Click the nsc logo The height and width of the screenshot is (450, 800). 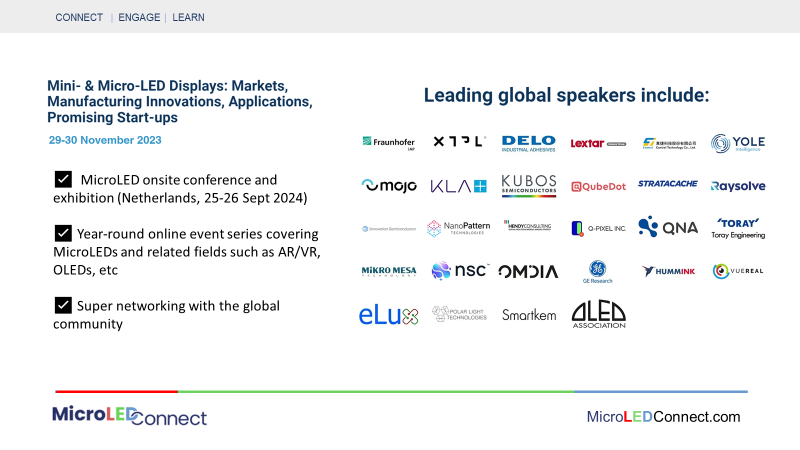coord(460,270)
